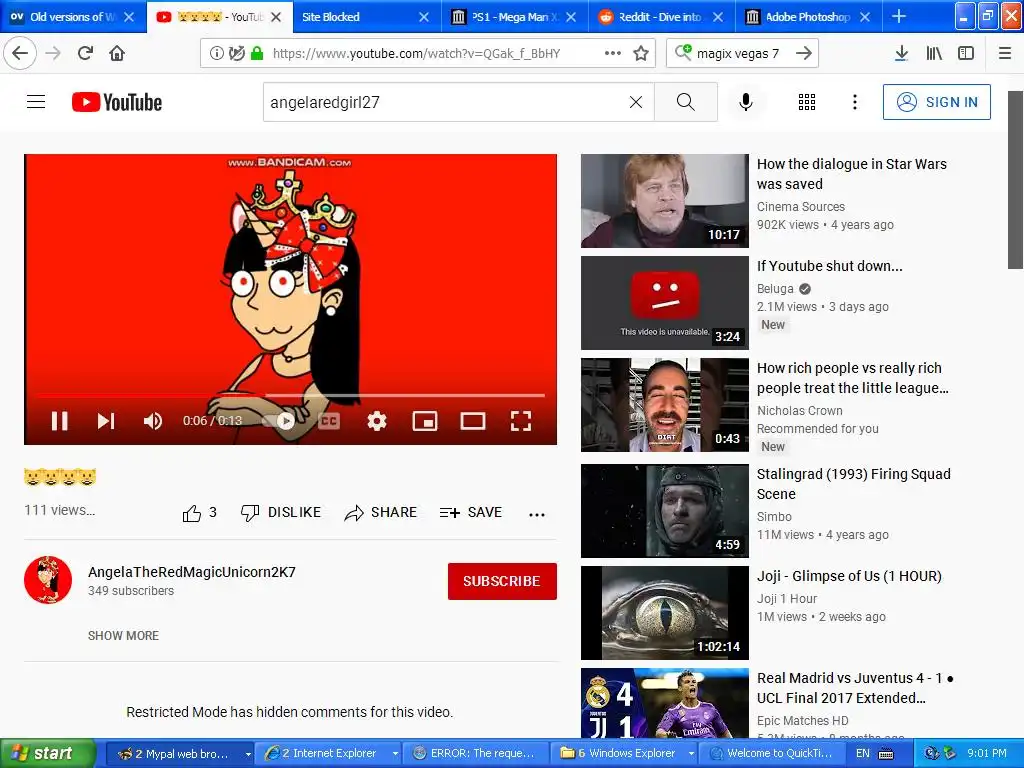Reload the current page
Viewport: 1024px width, 768px height.
86,53
